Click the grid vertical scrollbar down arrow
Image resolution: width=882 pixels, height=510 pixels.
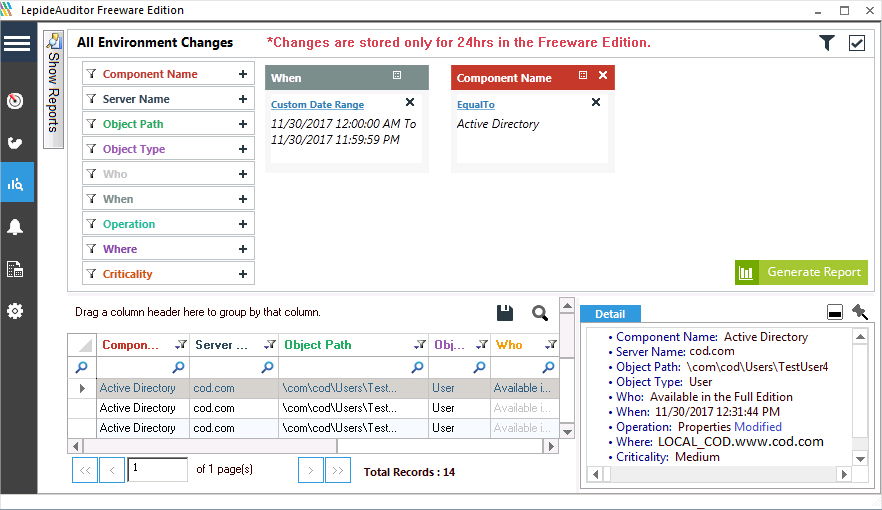pyautogui.click(x=568, y=432)
